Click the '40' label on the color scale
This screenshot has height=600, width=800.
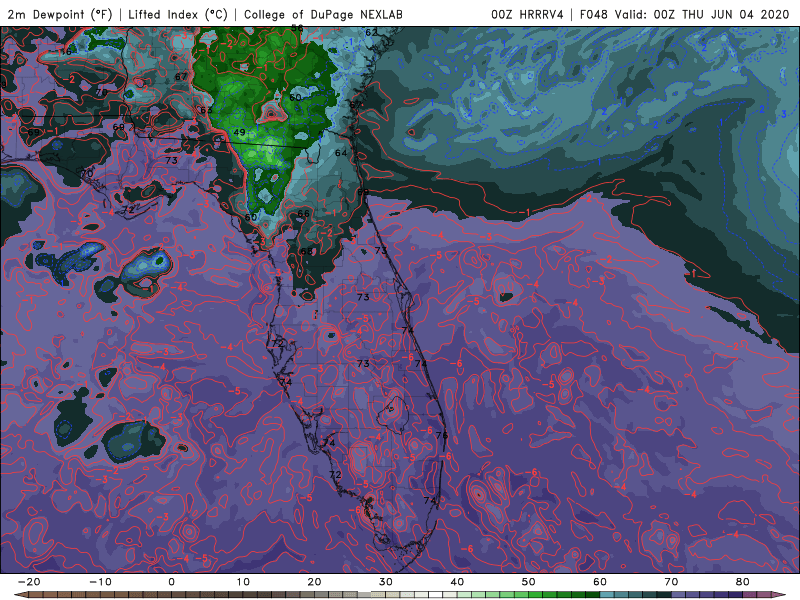pos(457,582)
